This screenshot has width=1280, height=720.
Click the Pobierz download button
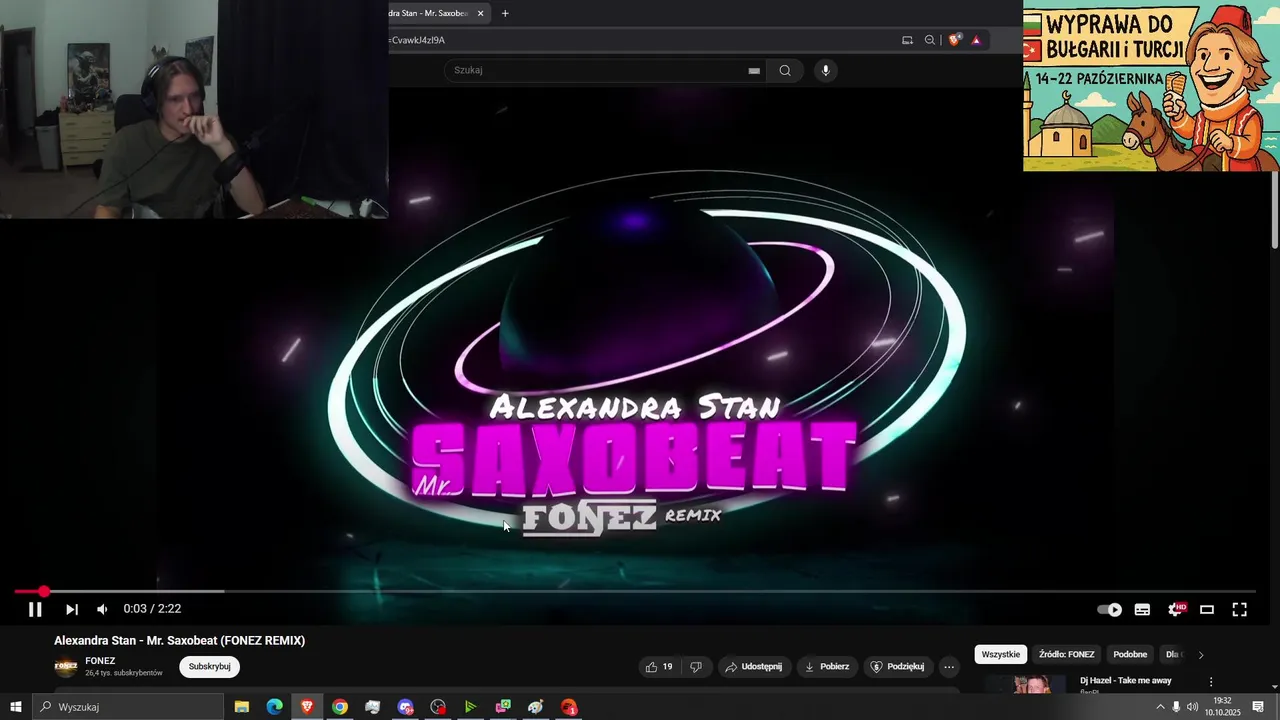[827, 667]
